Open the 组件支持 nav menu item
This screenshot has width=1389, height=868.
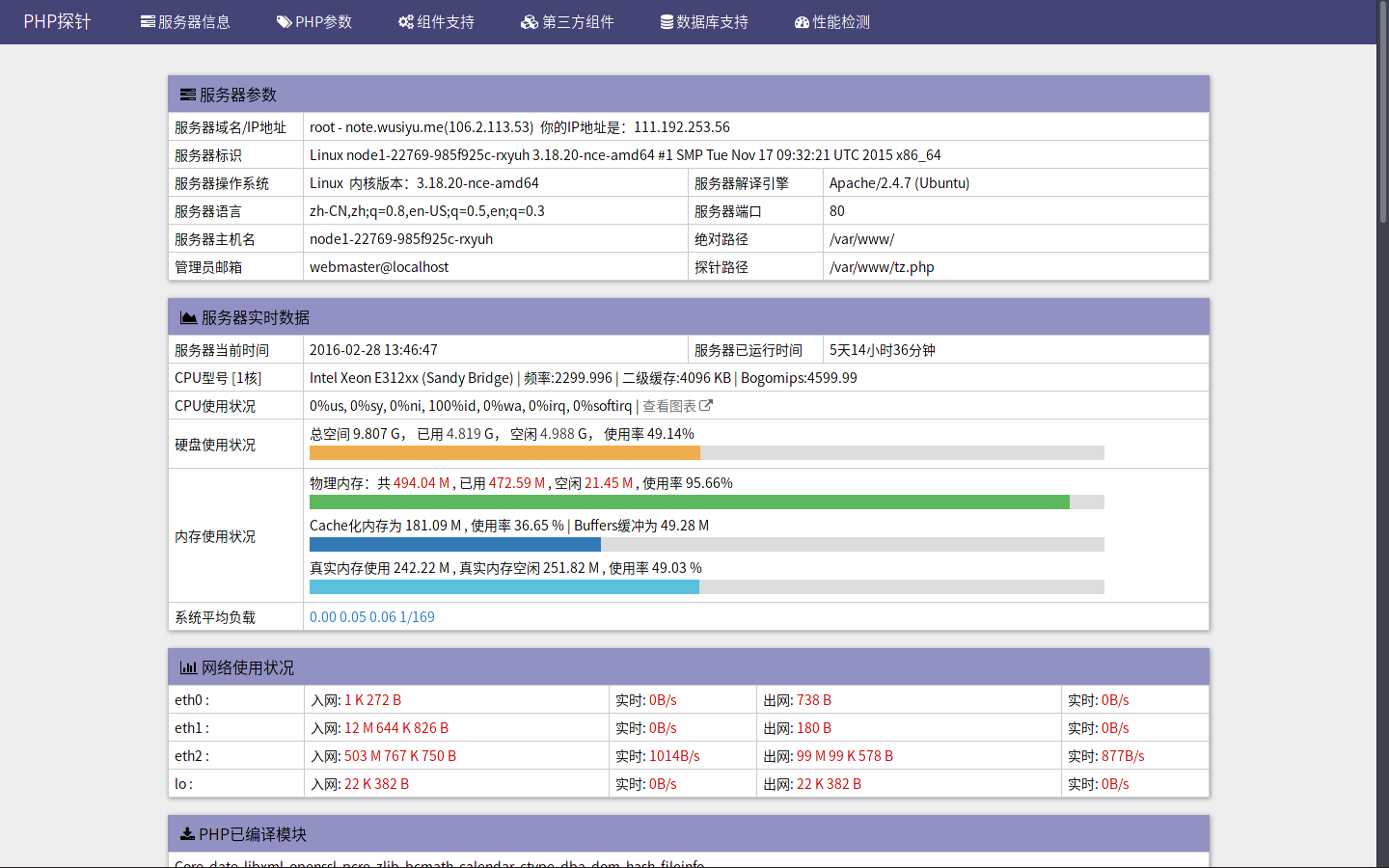(436, 22)
